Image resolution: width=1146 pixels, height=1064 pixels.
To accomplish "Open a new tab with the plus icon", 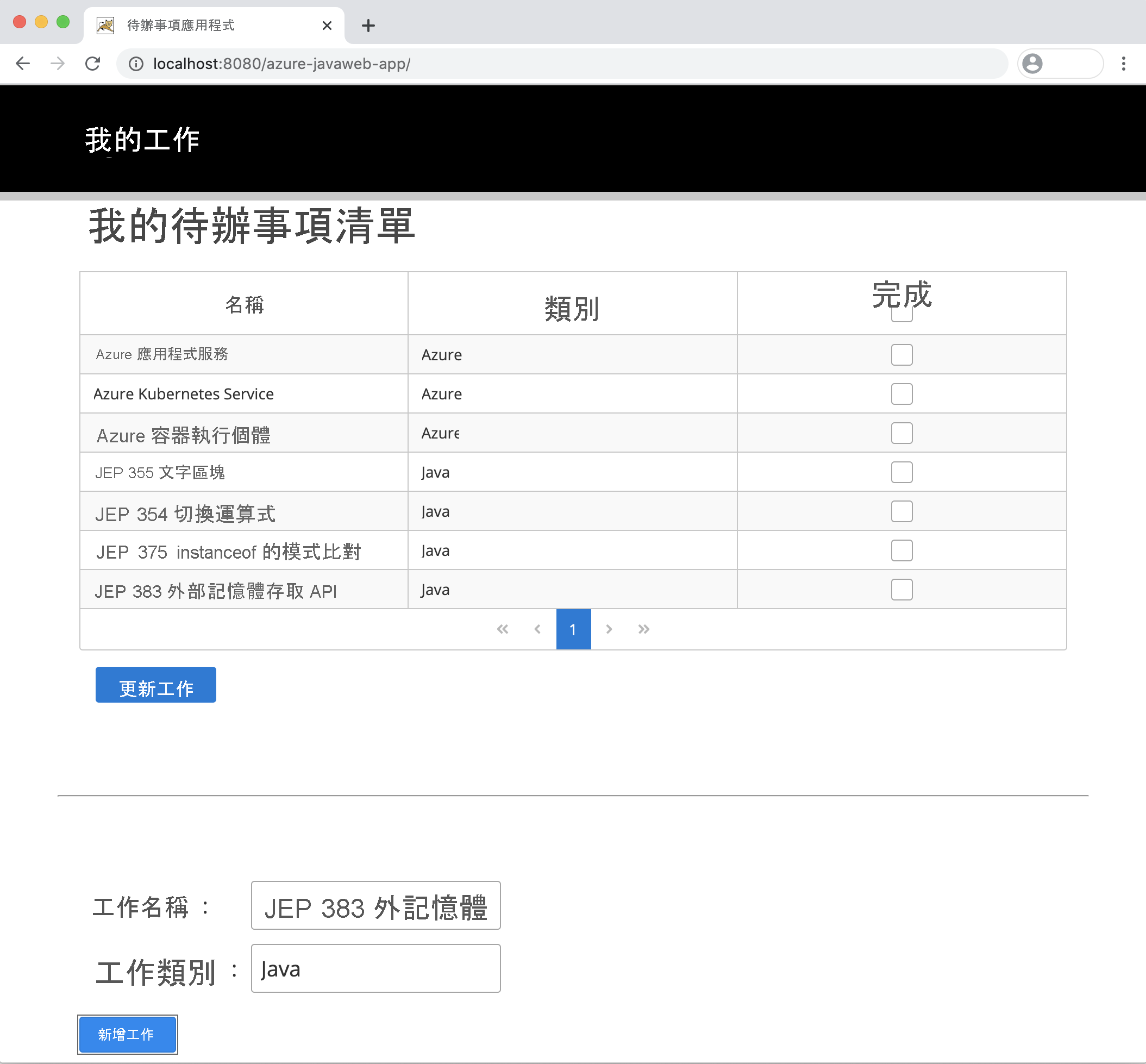I will tap(368, 26).
